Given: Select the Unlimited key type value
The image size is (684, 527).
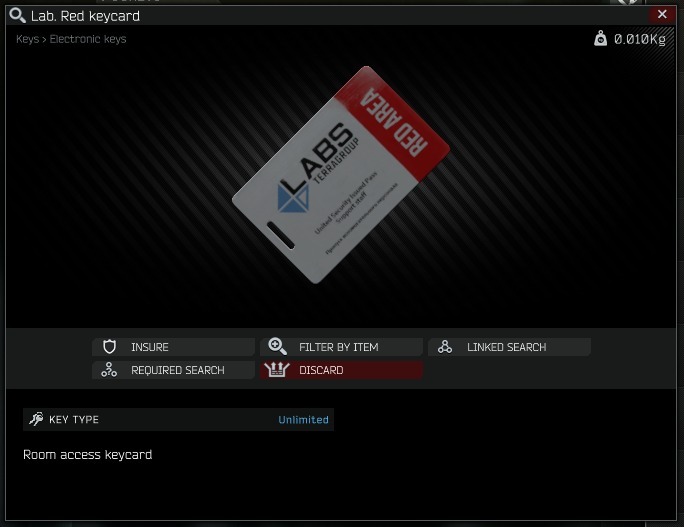Looking at the screenshot, I should click(303, 420).
